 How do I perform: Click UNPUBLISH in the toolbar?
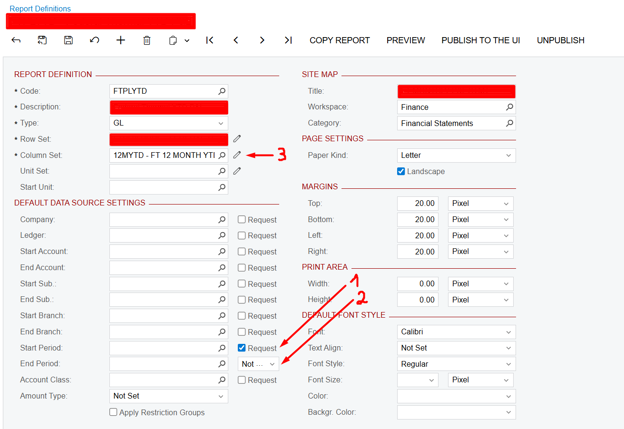pos(560,40)
